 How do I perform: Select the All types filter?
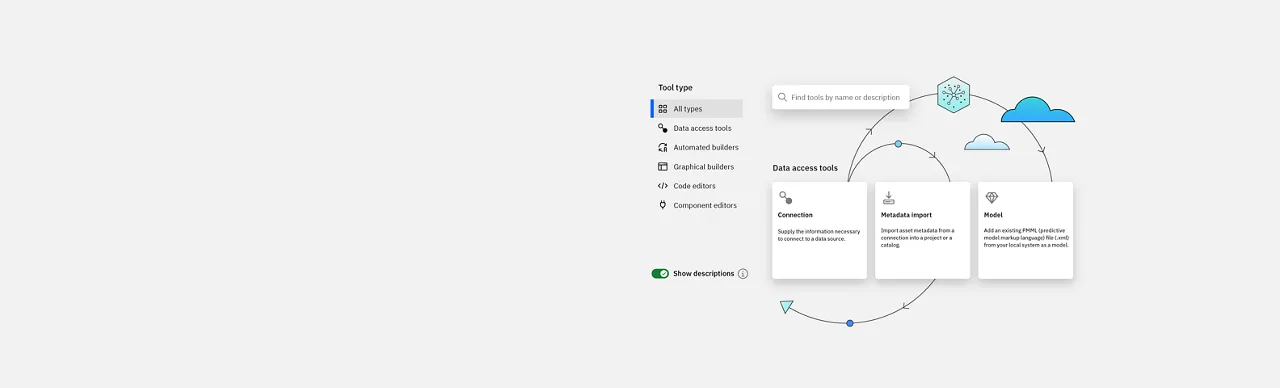697,109
